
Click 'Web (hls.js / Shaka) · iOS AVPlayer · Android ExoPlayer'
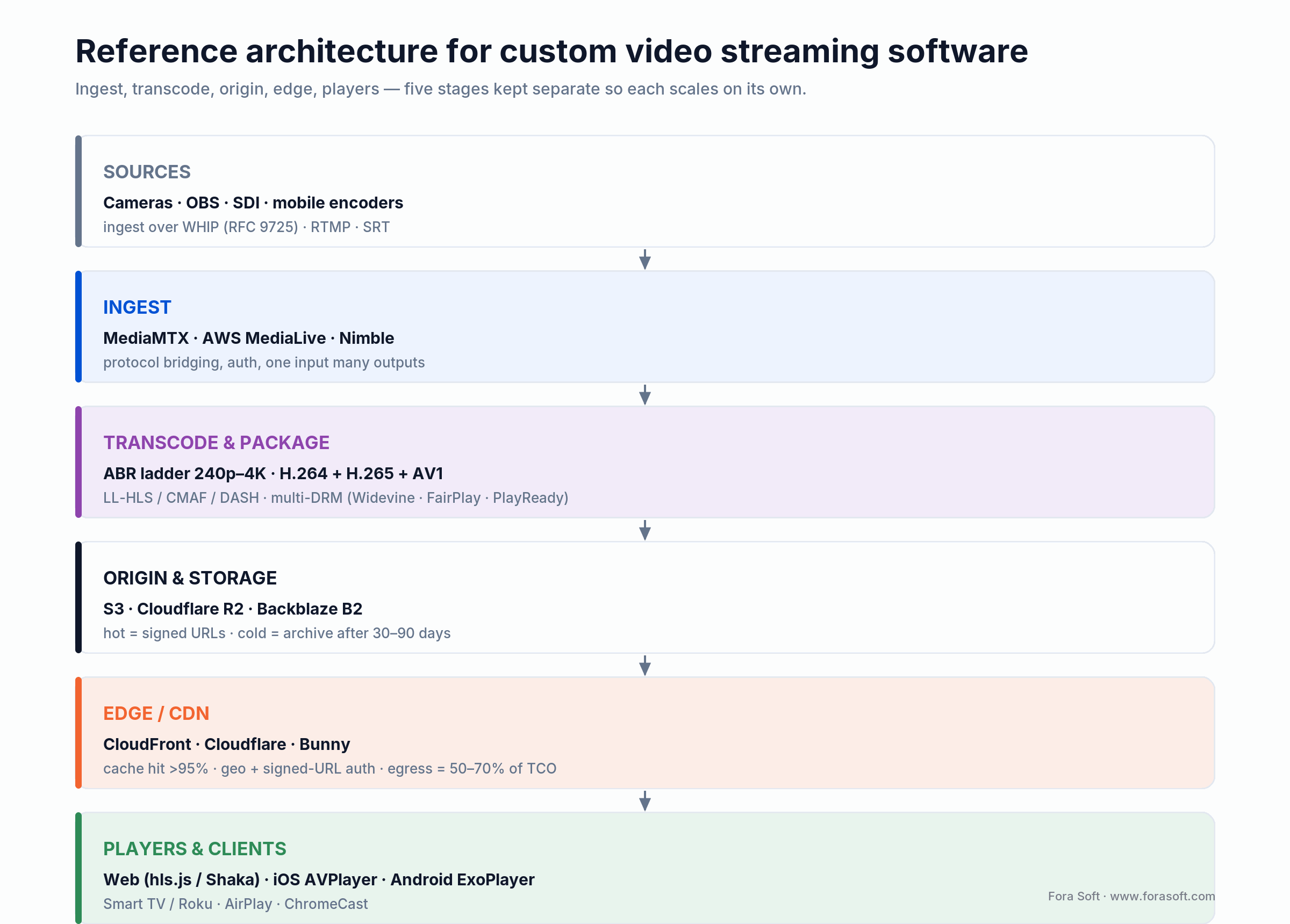coord(319,879)
